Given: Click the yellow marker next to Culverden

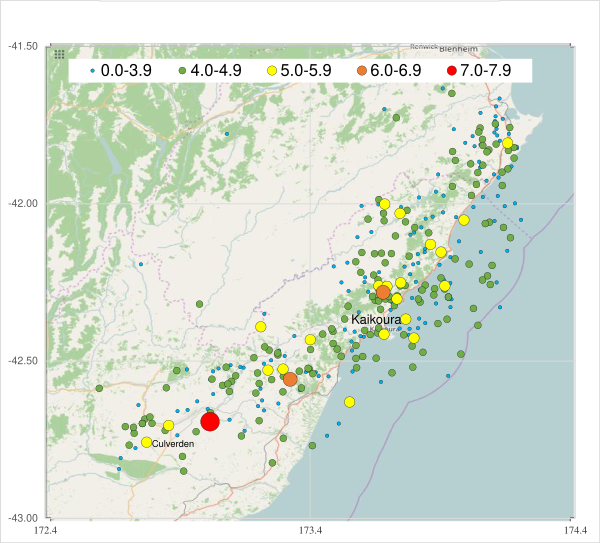Looking at the screenshot, I should 147,442.
